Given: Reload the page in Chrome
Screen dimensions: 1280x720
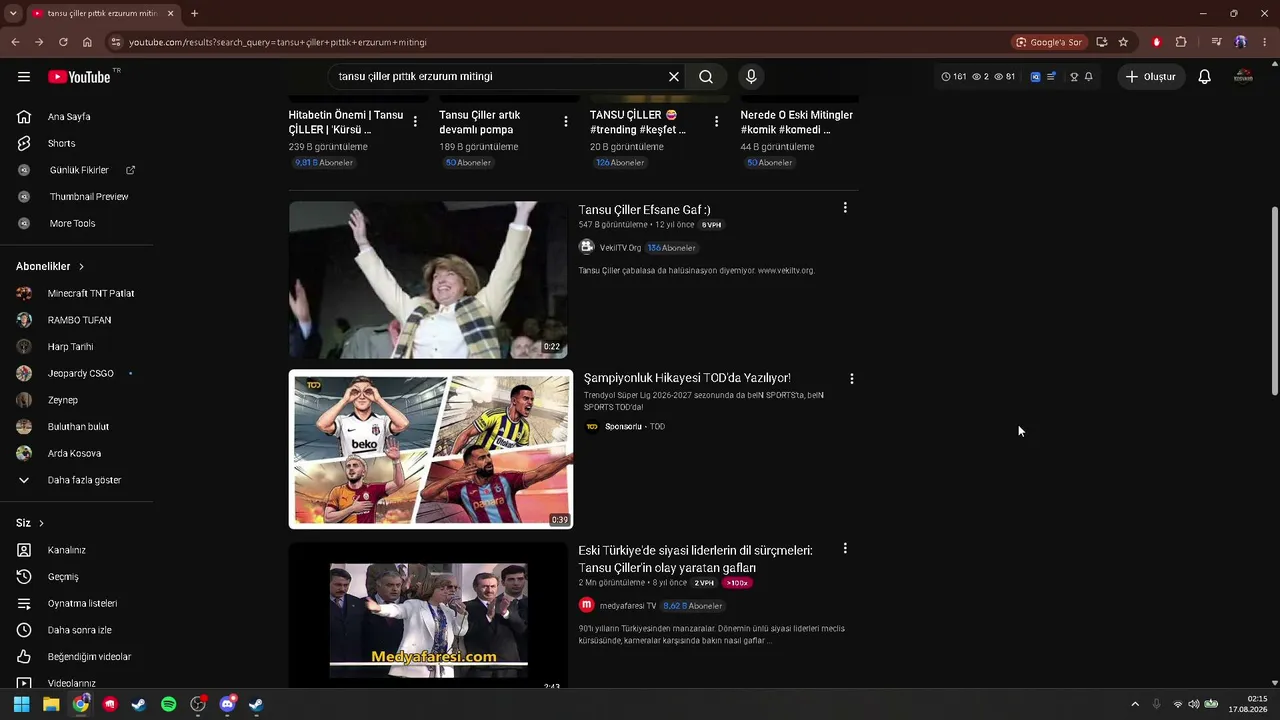Looking at the screenshot, I should point(63,42).
